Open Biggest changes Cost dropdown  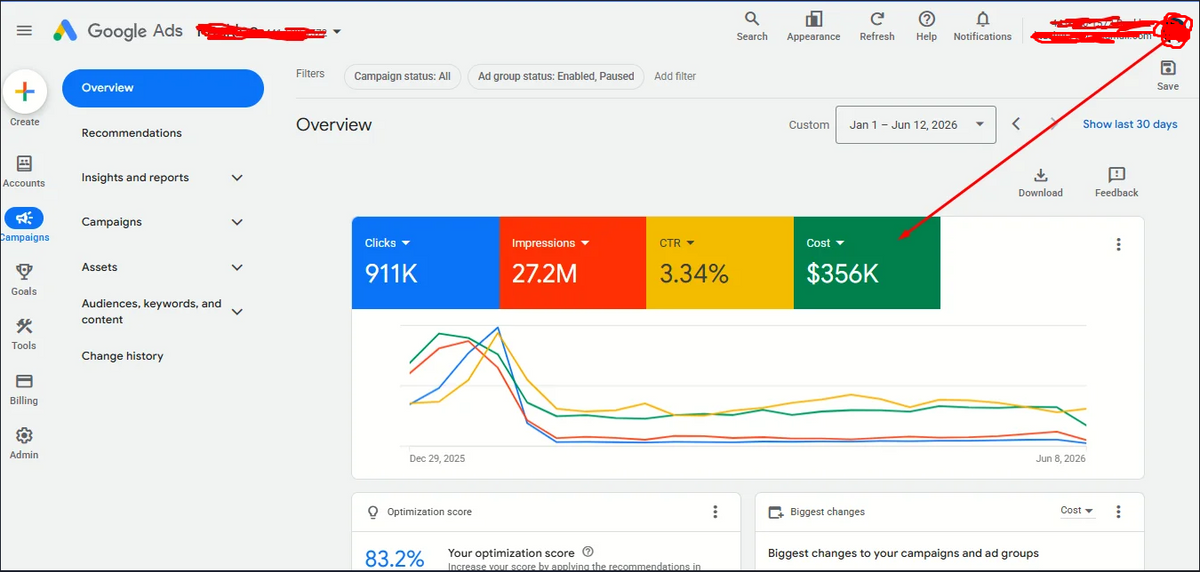click(x=1077, y=511)
